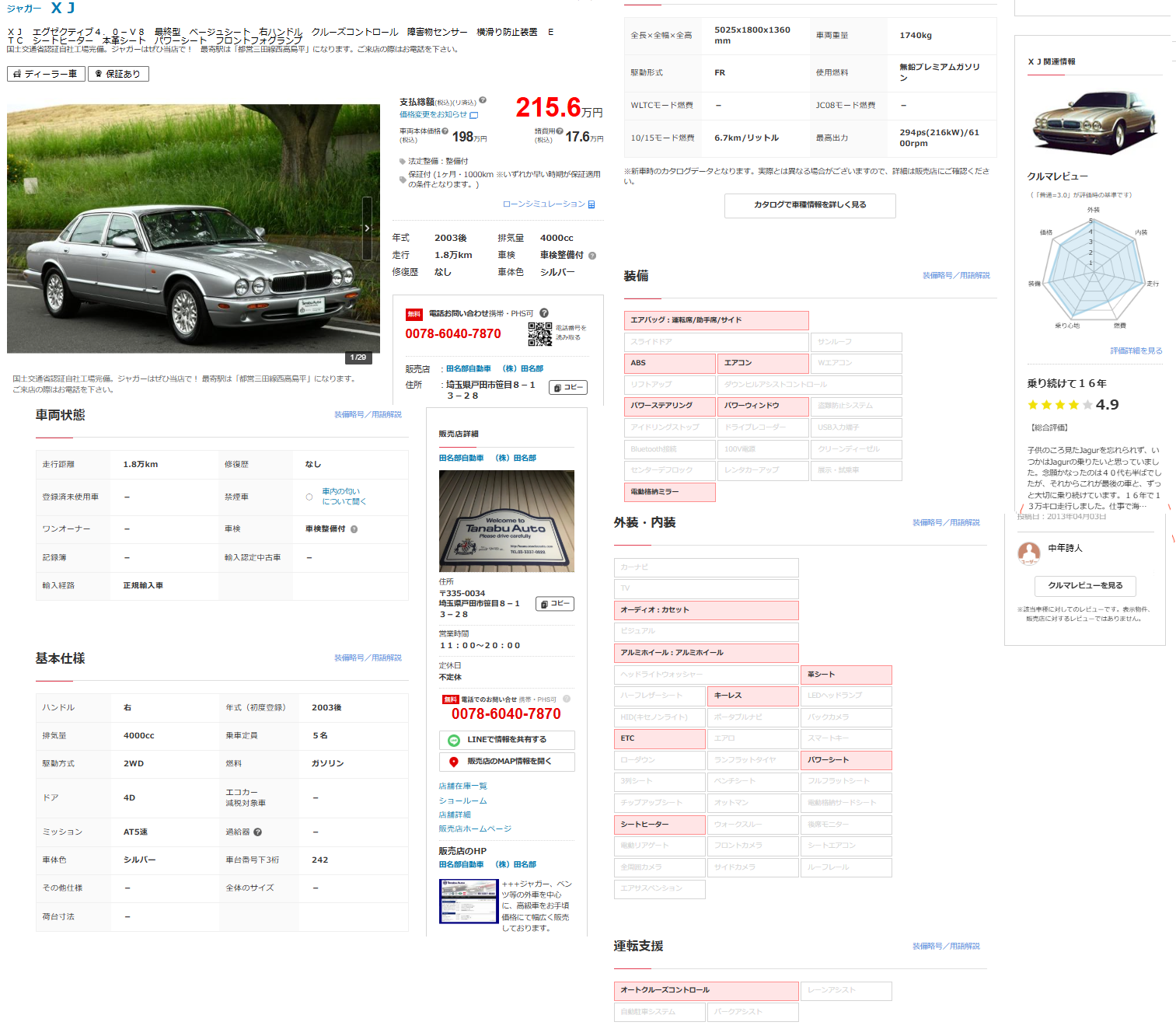
Task: Click クルマレビューを見る button
Action: click(x=1085, y=586)
